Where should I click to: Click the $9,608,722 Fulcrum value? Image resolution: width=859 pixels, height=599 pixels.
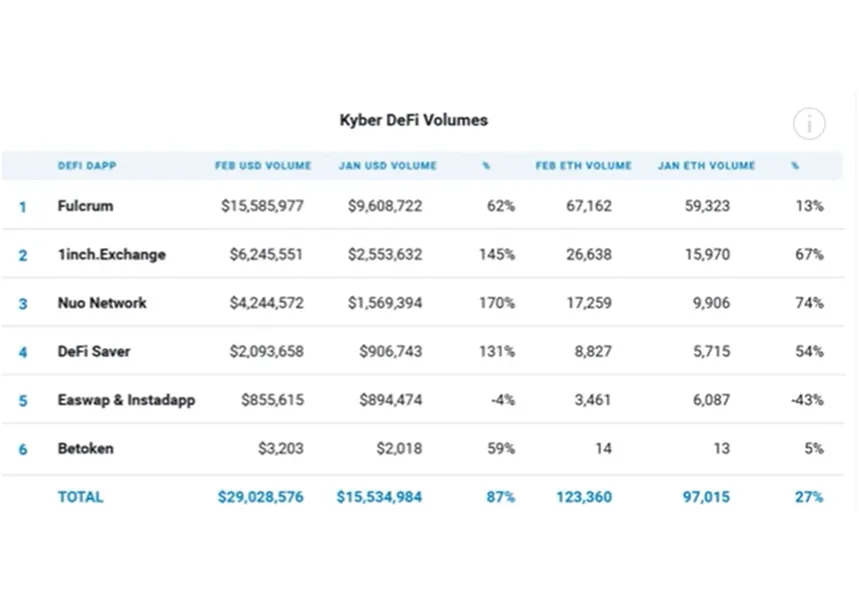385,206
